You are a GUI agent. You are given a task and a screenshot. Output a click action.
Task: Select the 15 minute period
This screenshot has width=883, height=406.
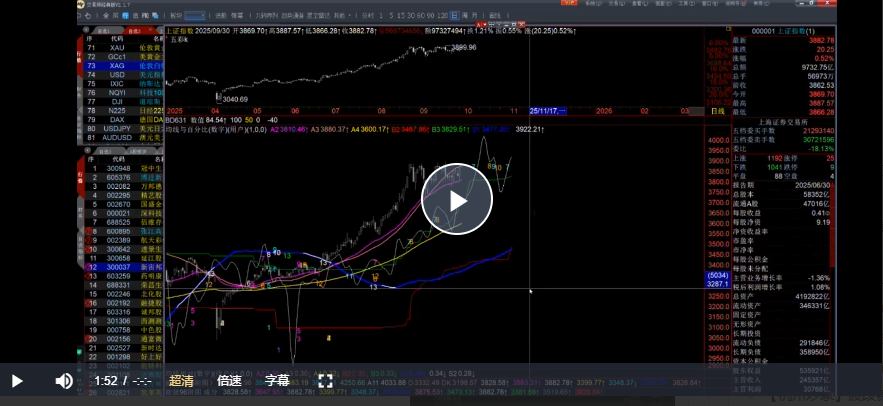(401, 16)
